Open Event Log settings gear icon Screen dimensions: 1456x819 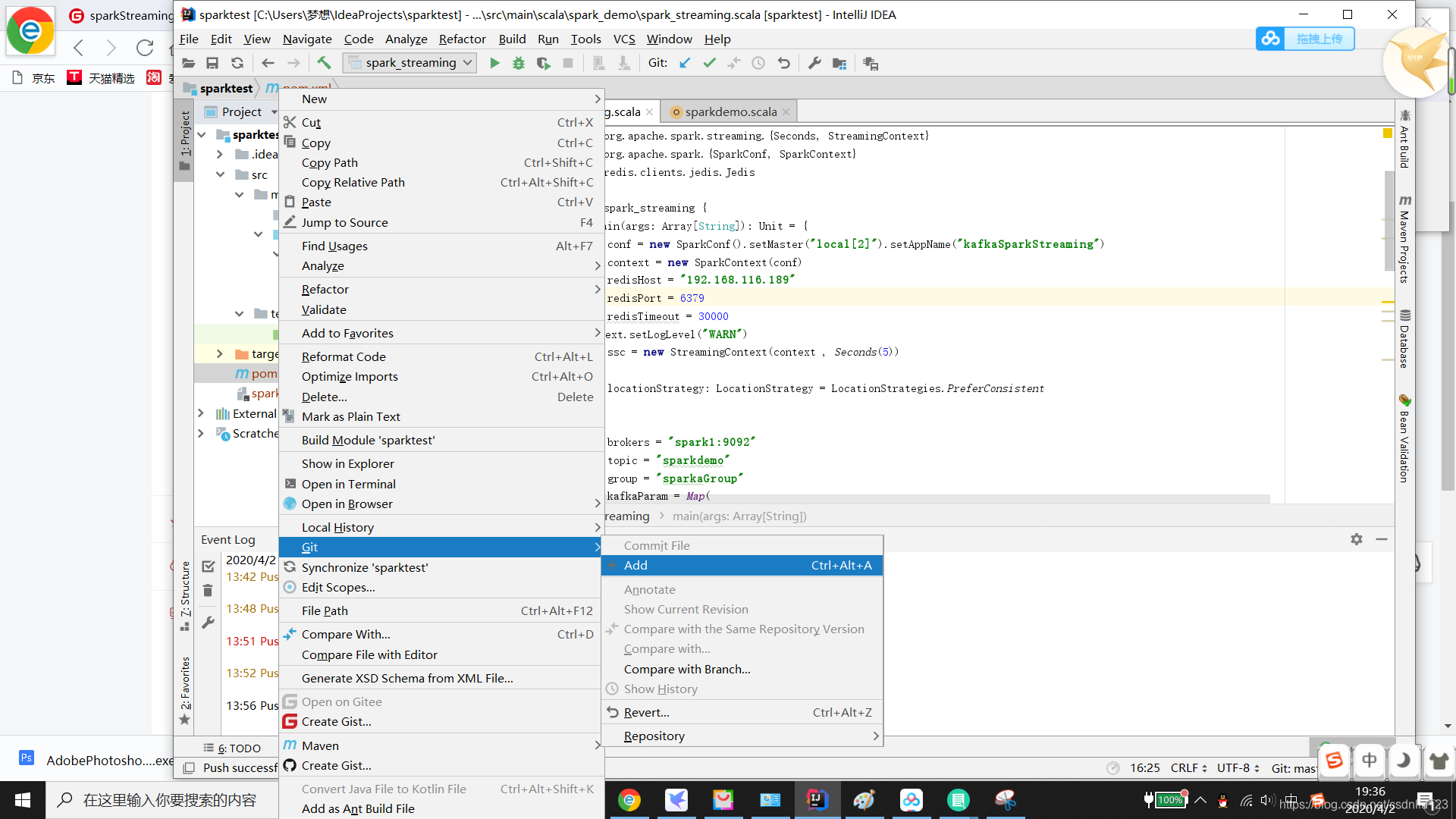1357,539
